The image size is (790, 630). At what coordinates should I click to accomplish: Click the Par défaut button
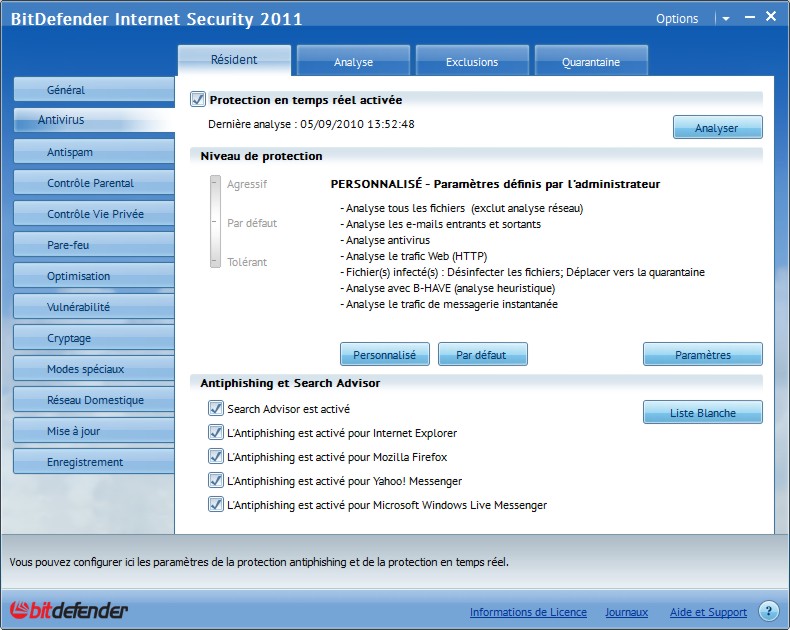click(483, 354)
